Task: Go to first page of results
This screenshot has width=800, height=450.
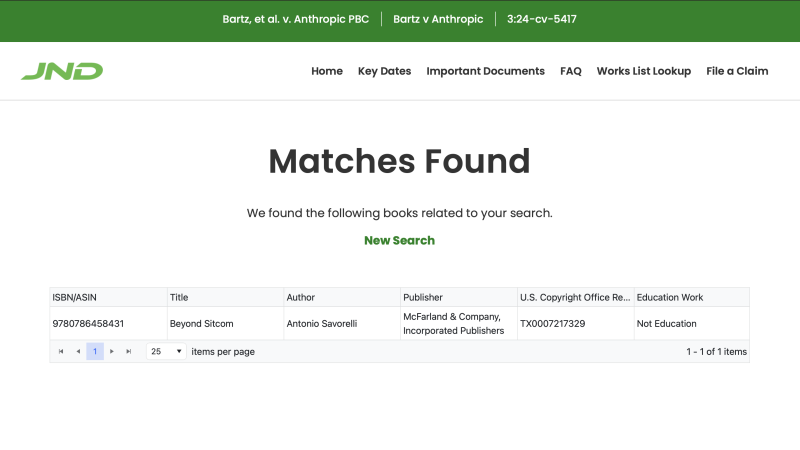Action: 61,352
